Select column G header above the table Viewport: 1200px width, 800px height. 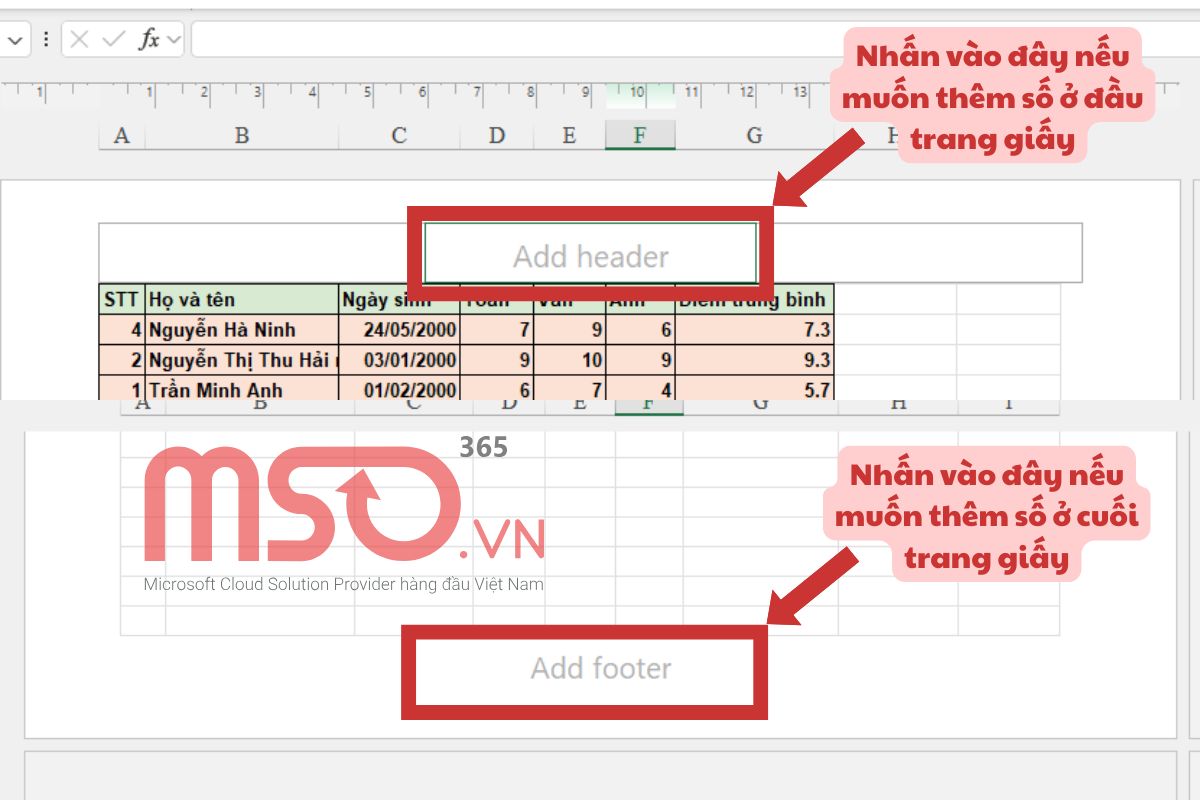click(755, 135)
